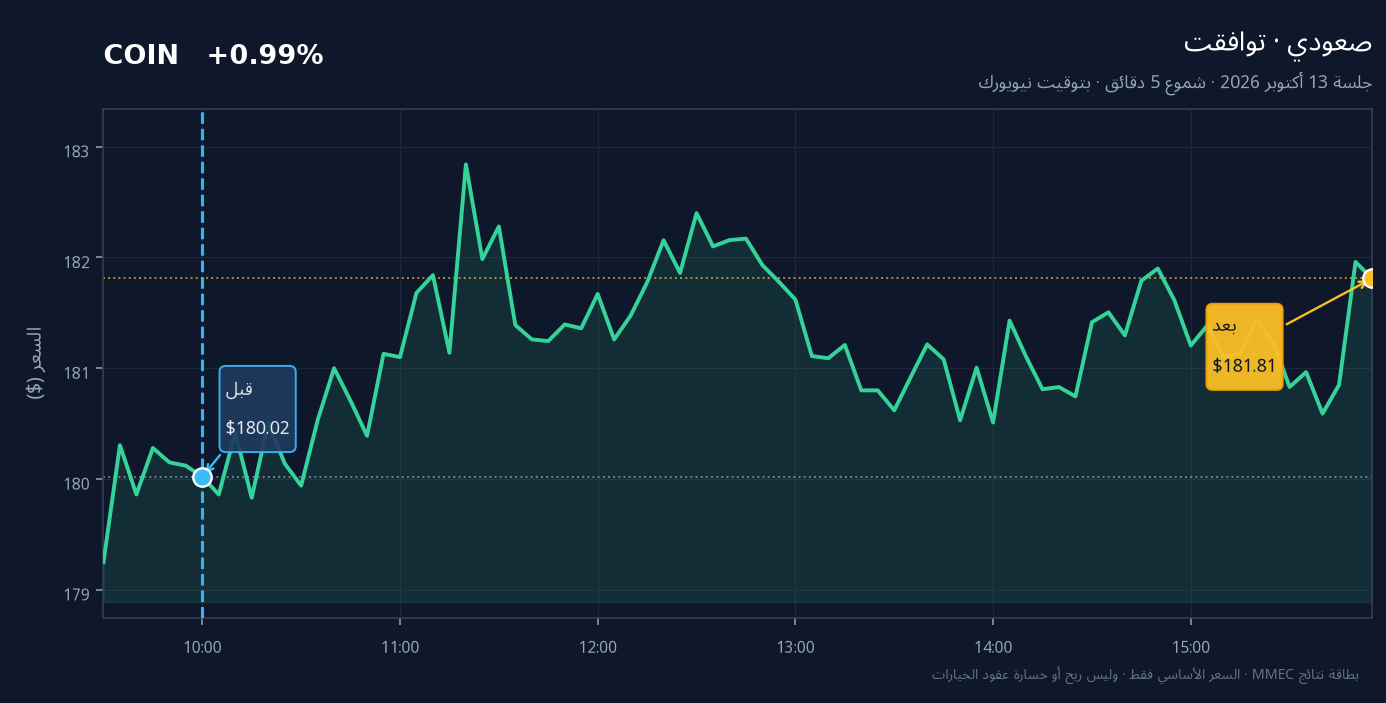Select the yellow $181.81 annotation box
This screenshot has height=703, width=1386.
[x=1244, y=346]
